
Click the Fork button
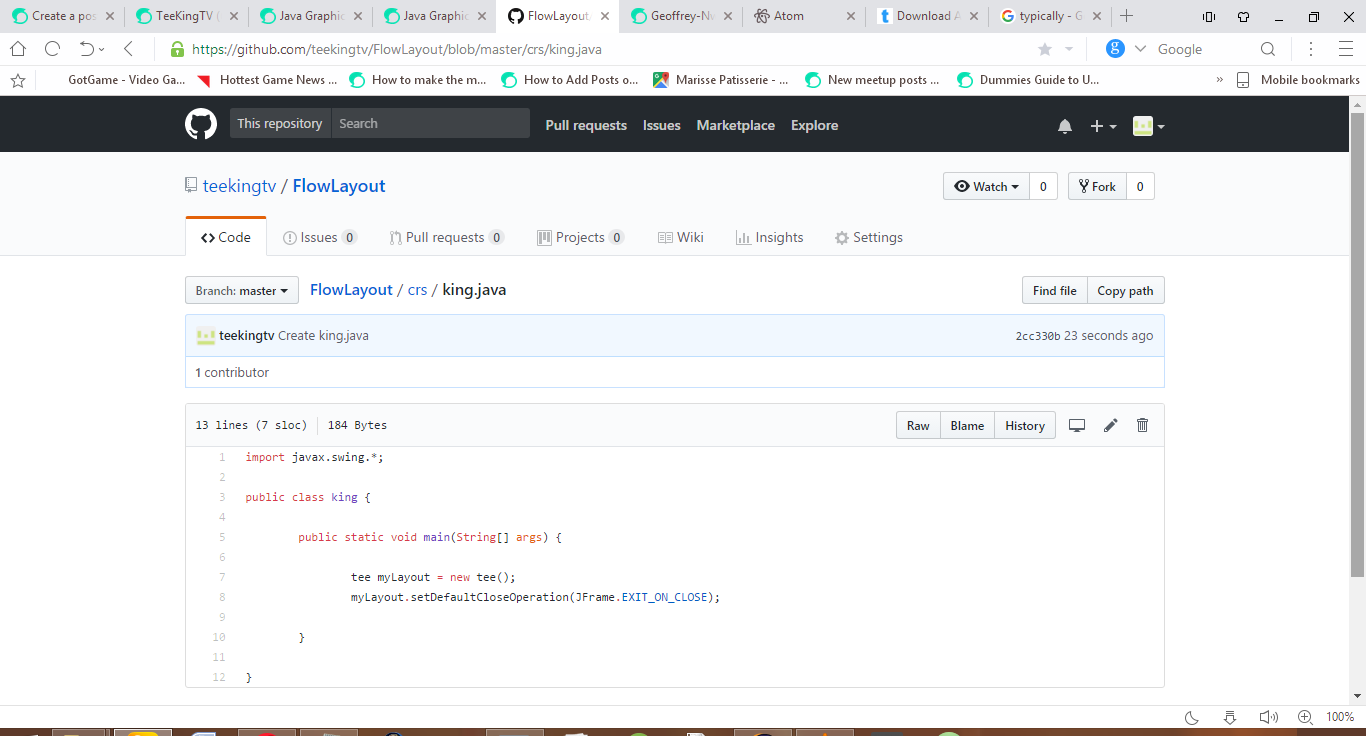(1098, 186)
